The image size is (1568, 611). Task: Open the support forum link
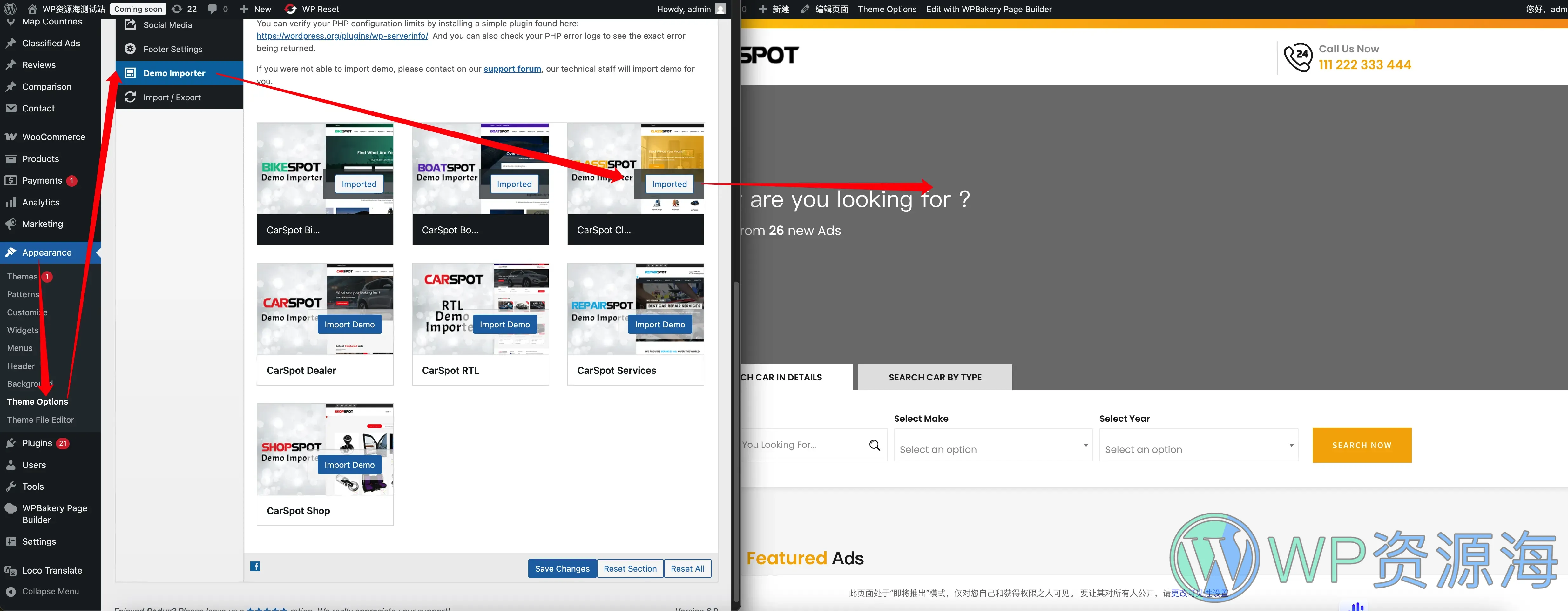click(x=512, y=69)
